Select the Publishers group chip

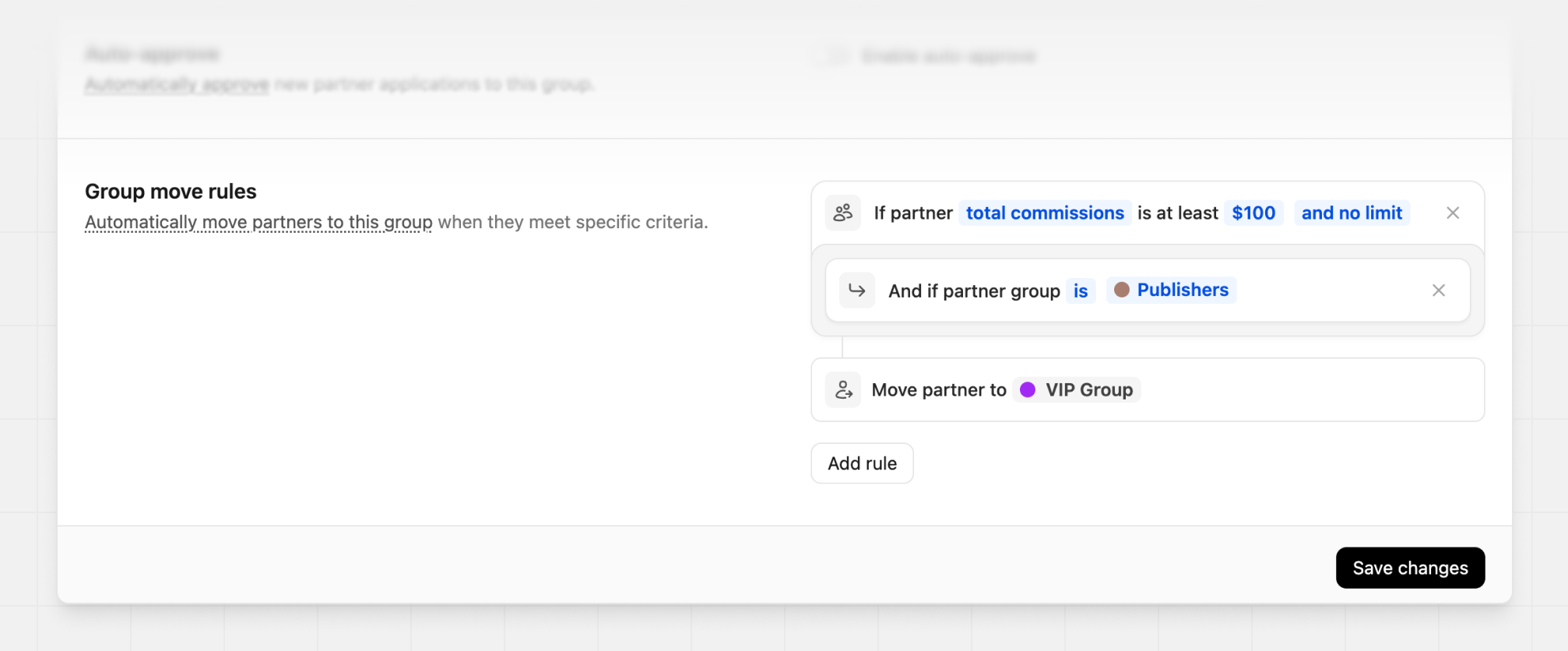pyautogui.click(x=1171, y=290)
